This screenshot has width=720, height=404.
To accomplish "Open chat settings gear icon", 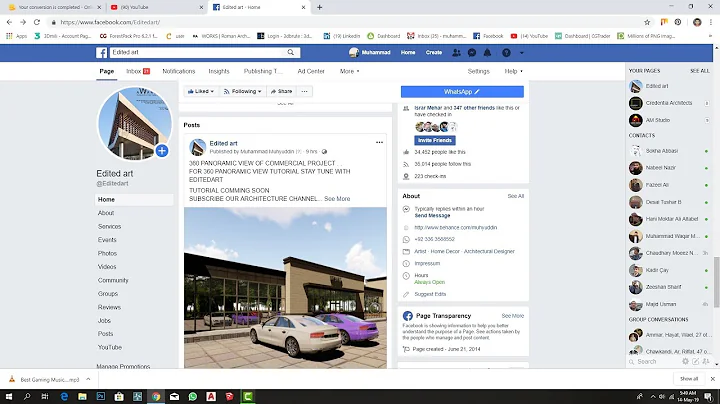I will [686, 362].
